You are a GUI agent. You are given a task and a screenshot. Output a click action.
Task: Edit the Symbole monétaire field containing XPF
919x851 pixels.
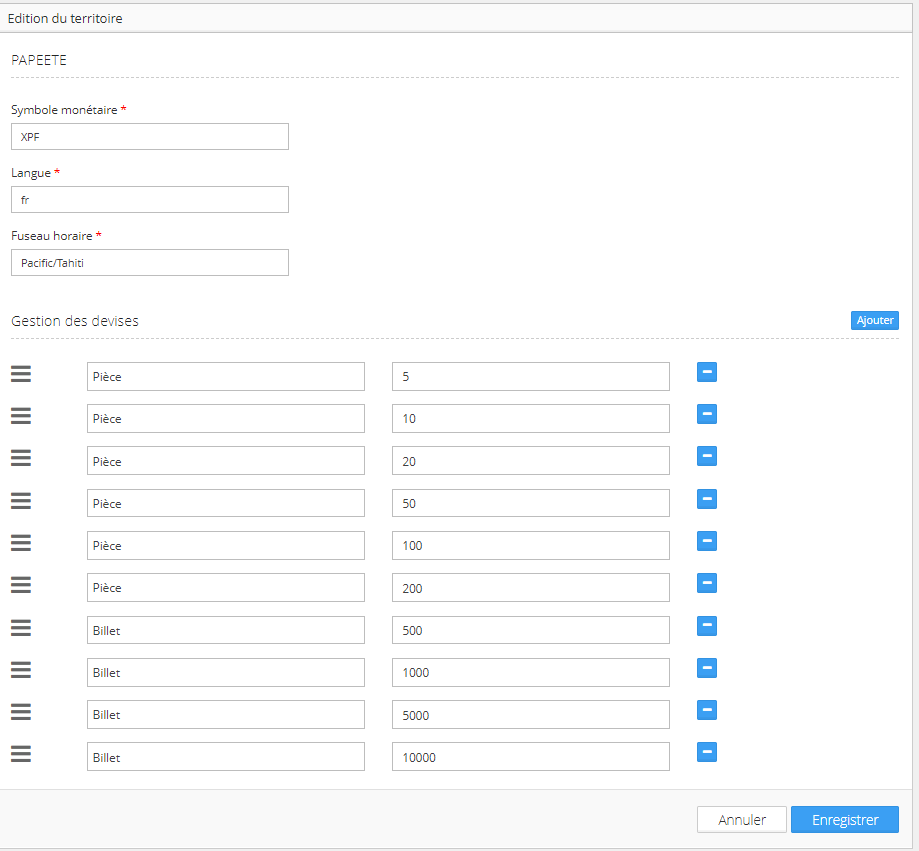(x=150, y=137)
